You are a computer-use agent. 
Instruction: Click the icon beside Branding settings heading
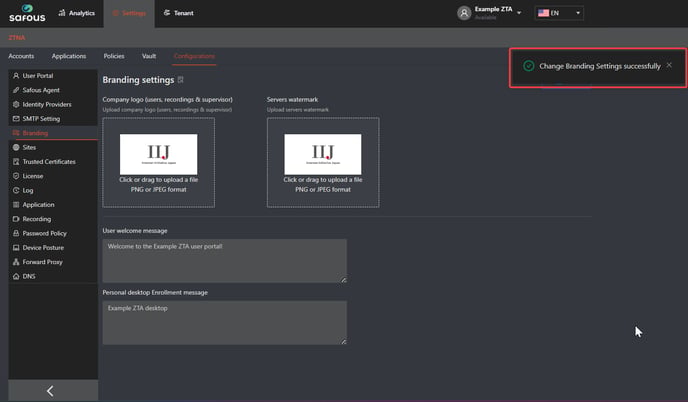click(180, 80)
